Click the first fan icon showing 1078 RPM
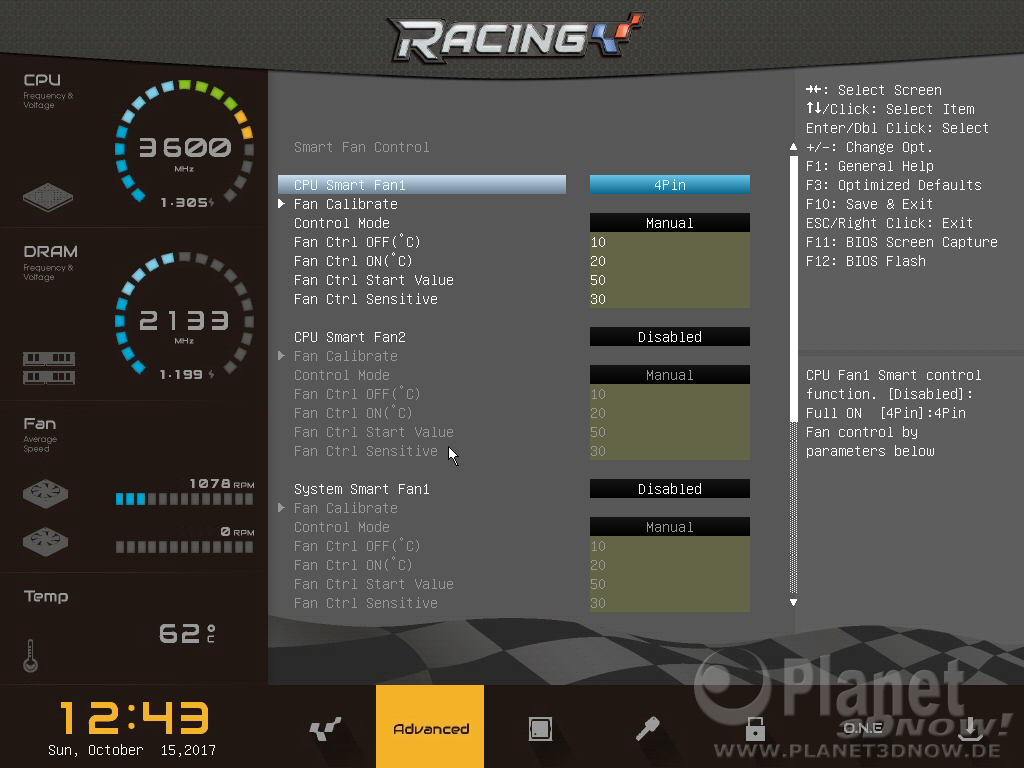 point(45,494)
